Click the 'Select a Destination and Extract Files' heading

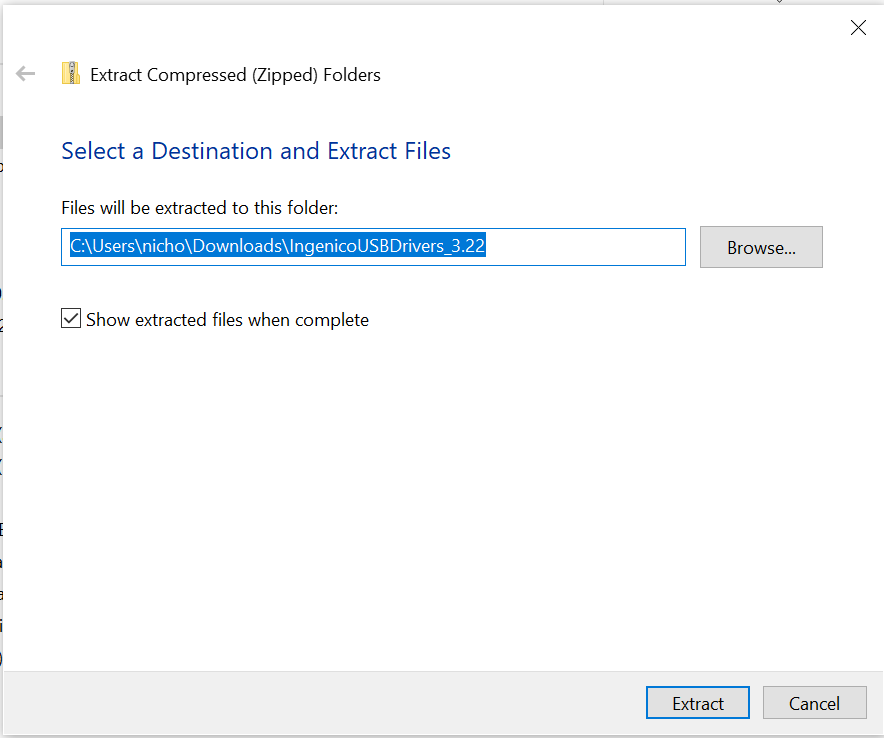pos(256,151)
